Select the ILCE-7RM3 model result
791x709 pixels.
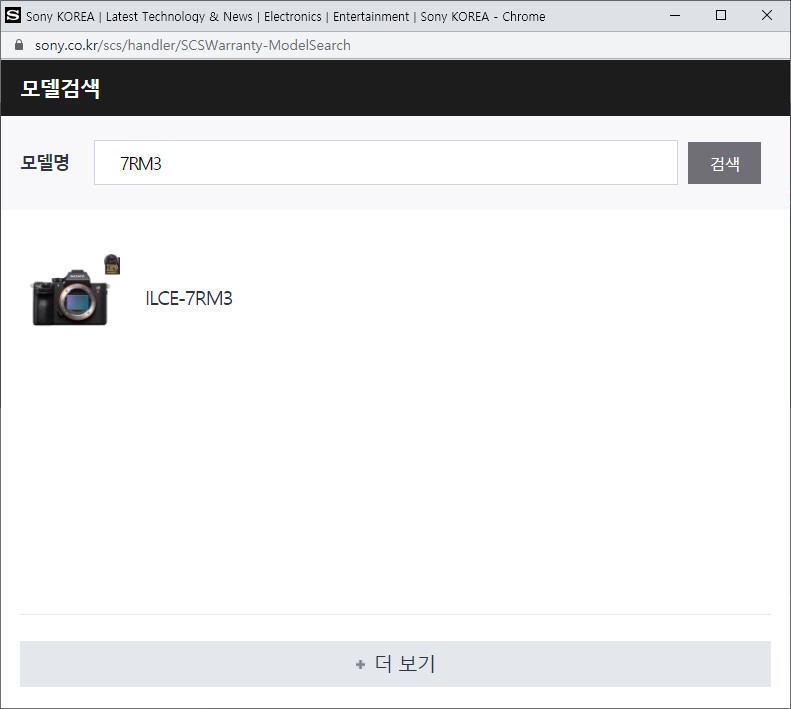point(189,298)
